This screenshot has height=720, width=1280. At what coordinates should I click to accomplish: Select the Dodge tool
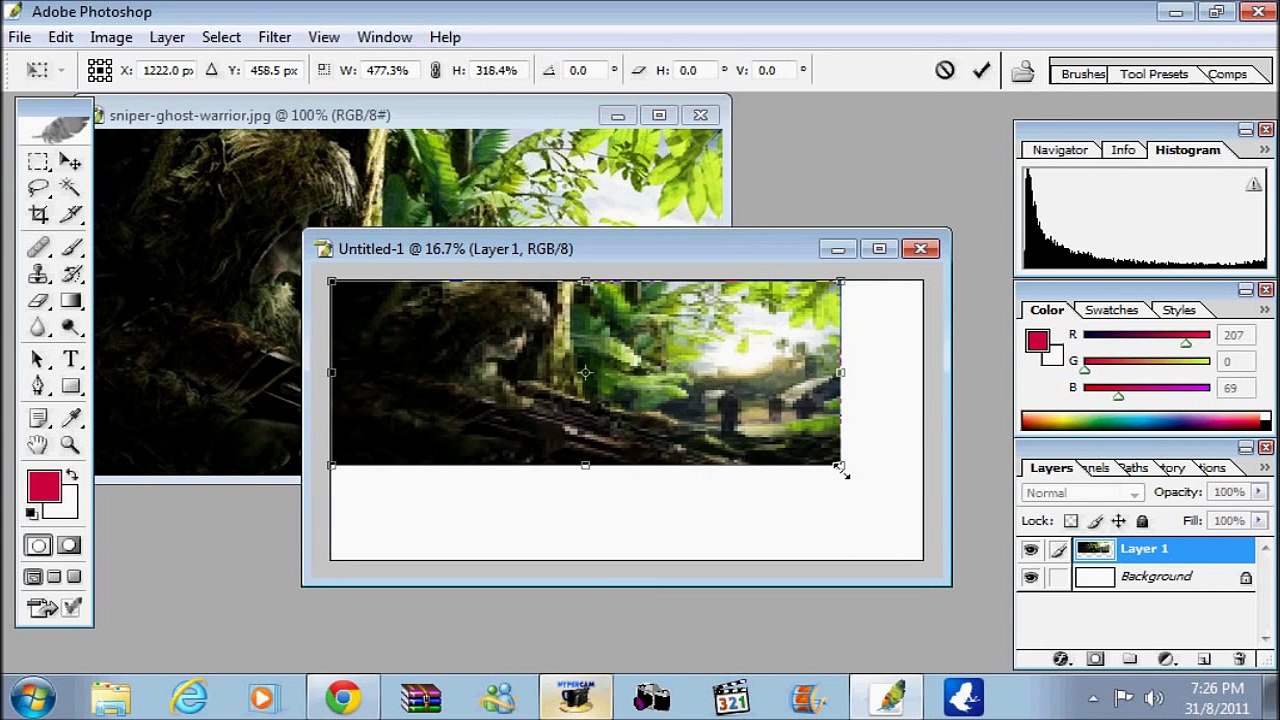[x=70, y=326]
